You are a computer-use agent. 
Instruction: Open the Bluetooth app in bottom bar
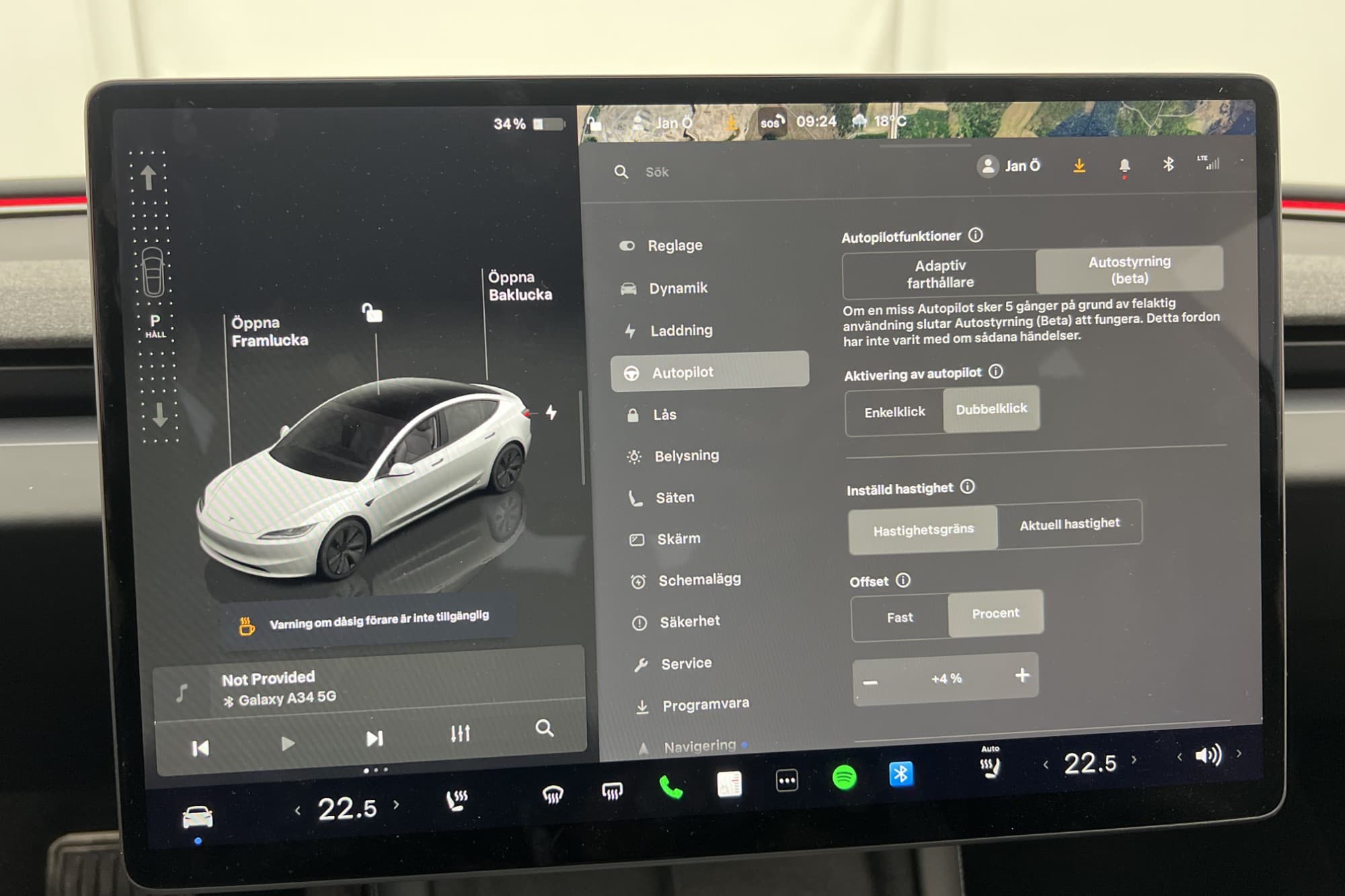click(901, 774)
